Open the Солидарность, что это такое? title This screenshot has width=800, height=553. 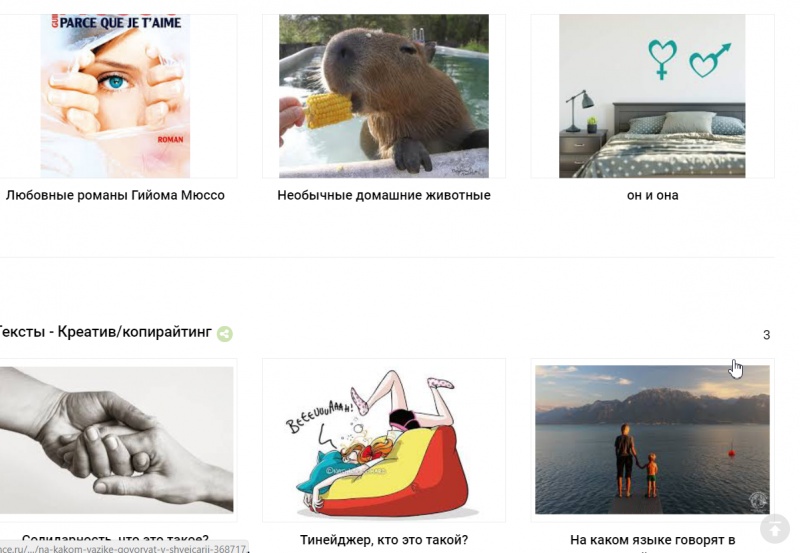(x=115, y=539)
